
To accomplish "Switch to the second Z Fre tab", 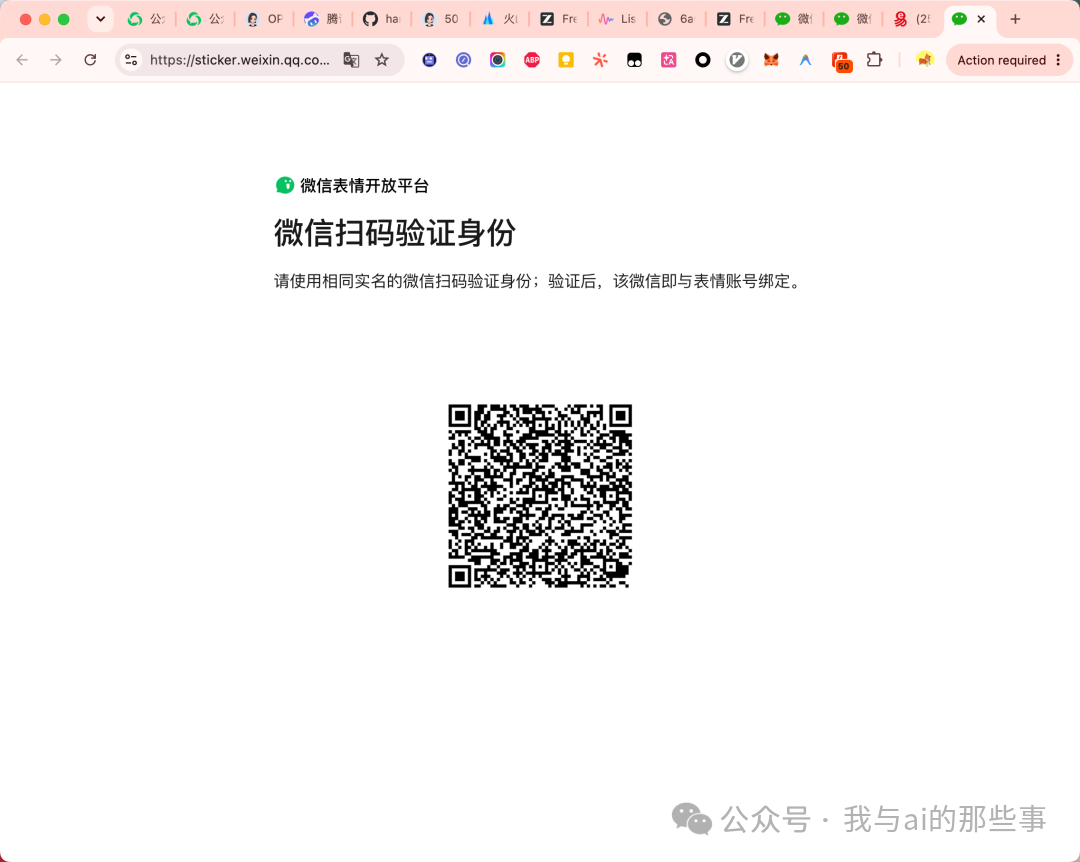I will coord(736,19).
